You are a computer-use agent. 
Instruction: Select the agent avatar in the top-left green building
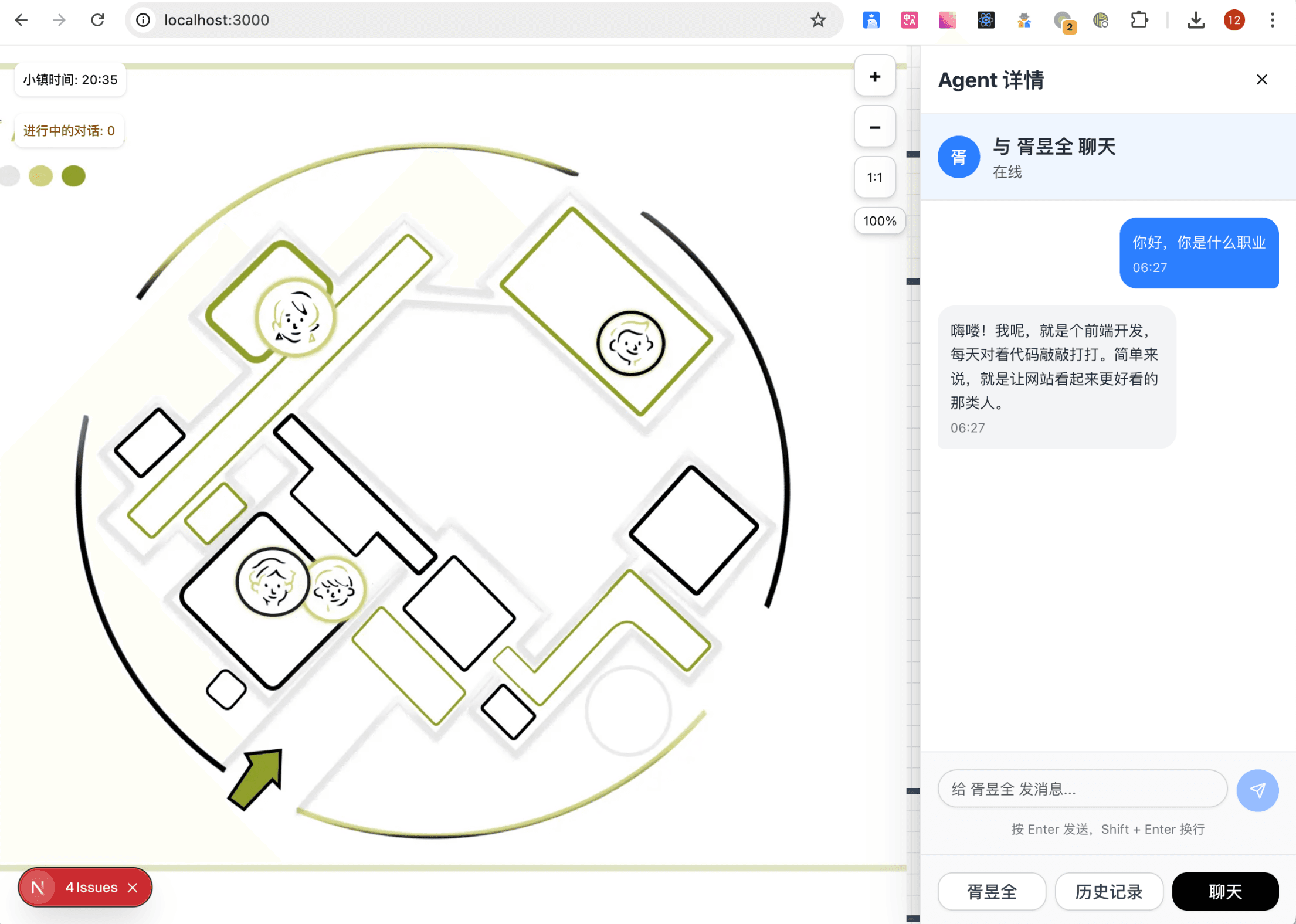(296, 318)
